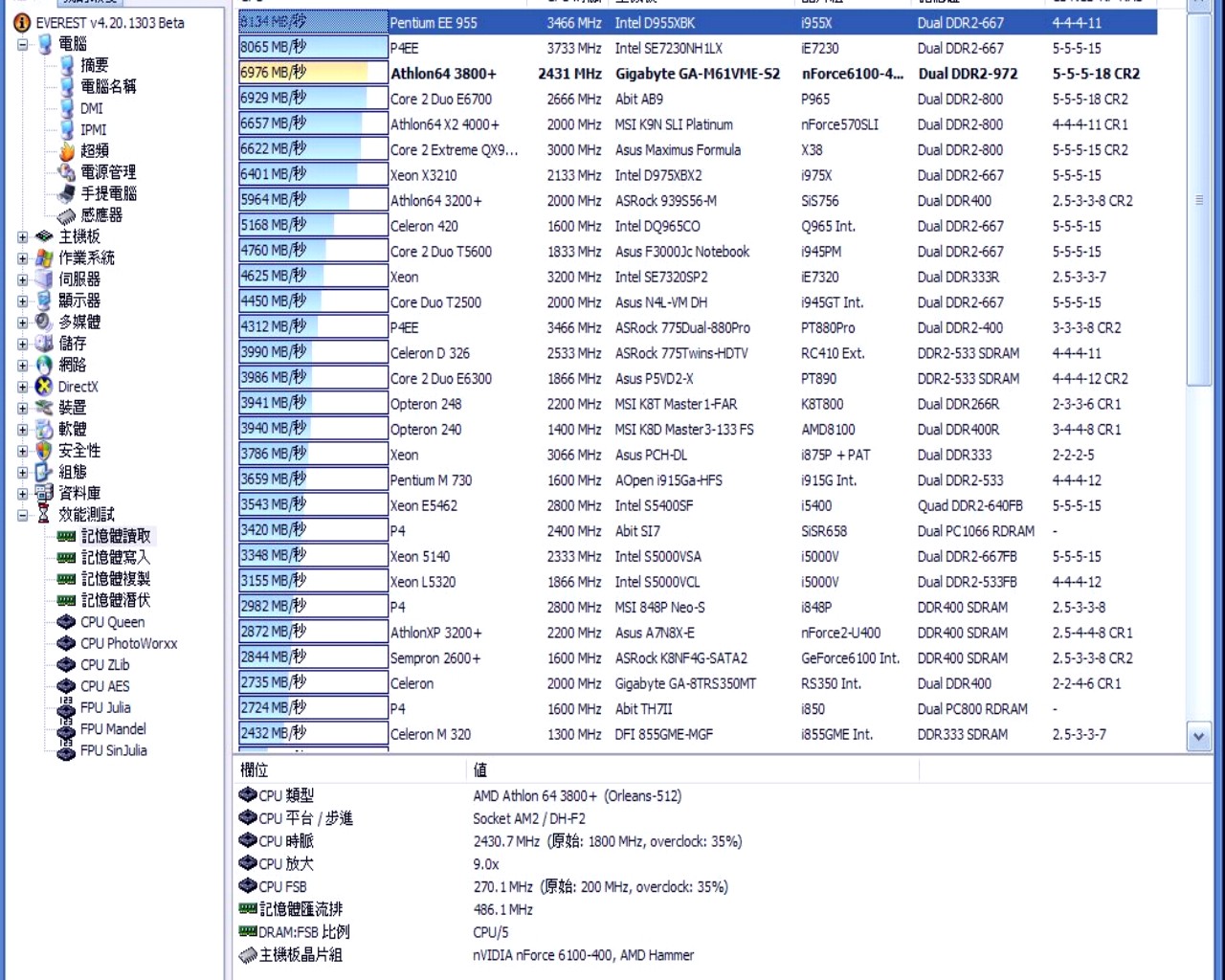Select the 顯示器 display icon
The height and width of the screenshot is (980, 1225).
click(44, 301)
